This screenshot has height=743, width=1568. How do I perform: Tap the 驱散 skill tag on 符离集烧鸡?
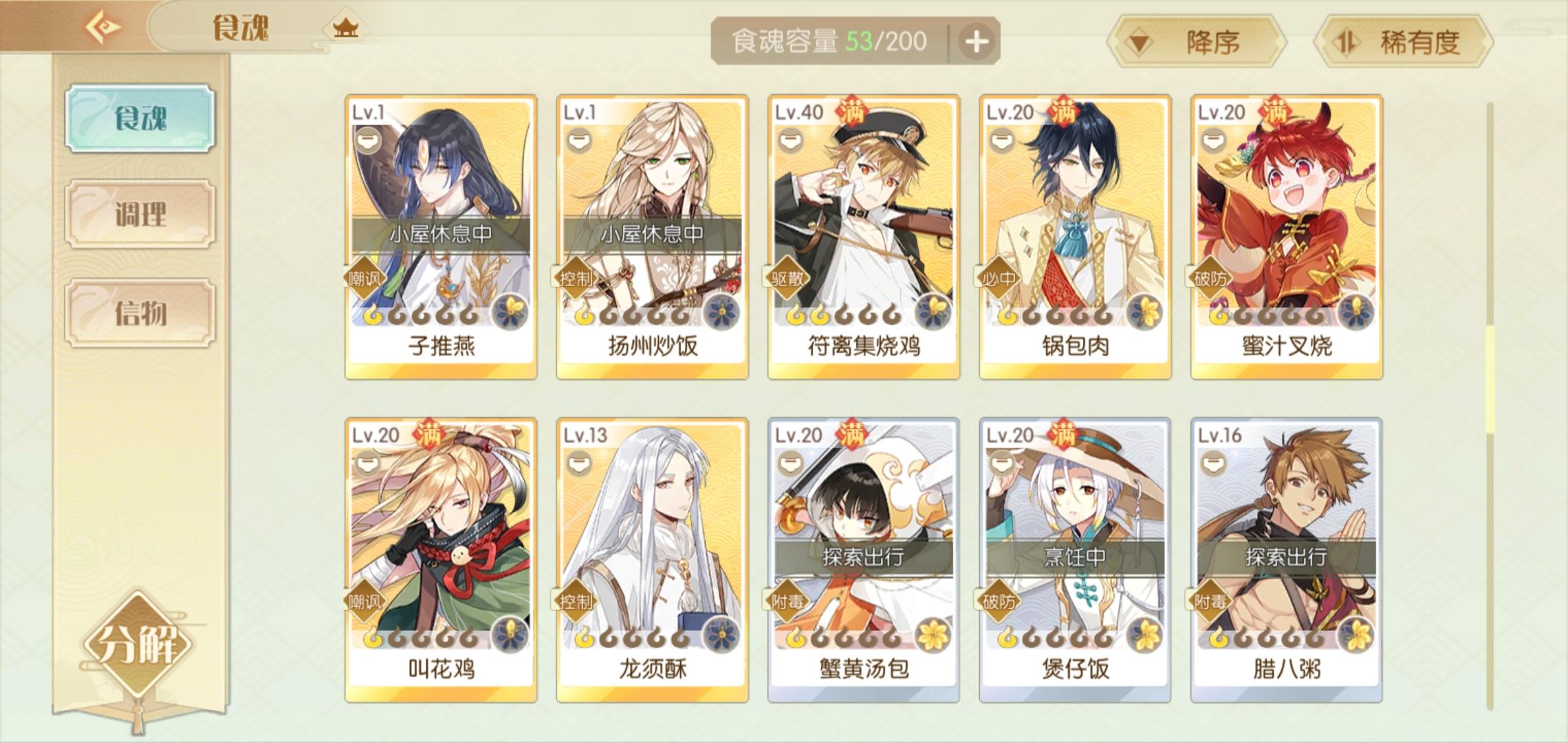787,279
